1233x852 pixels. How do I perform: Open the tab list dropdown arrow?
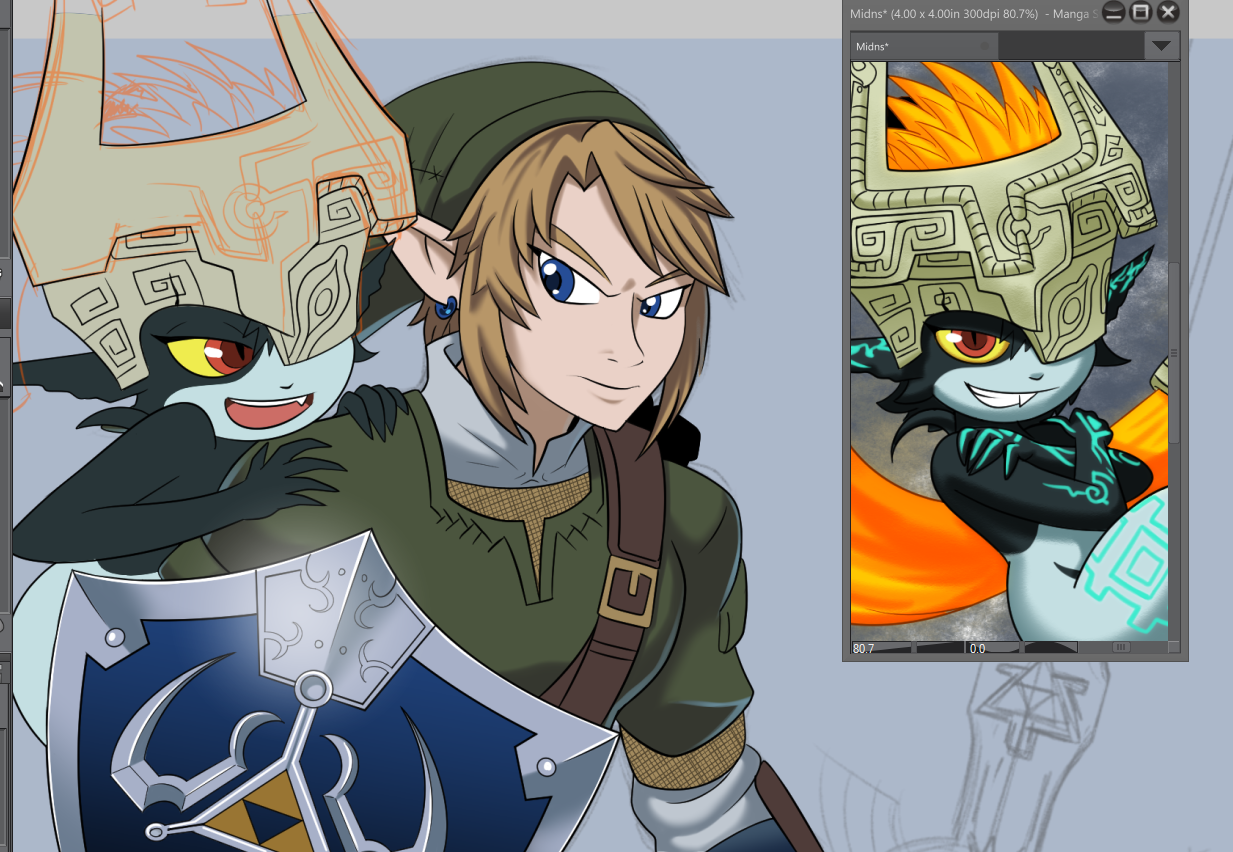[x=1161, y=46]
